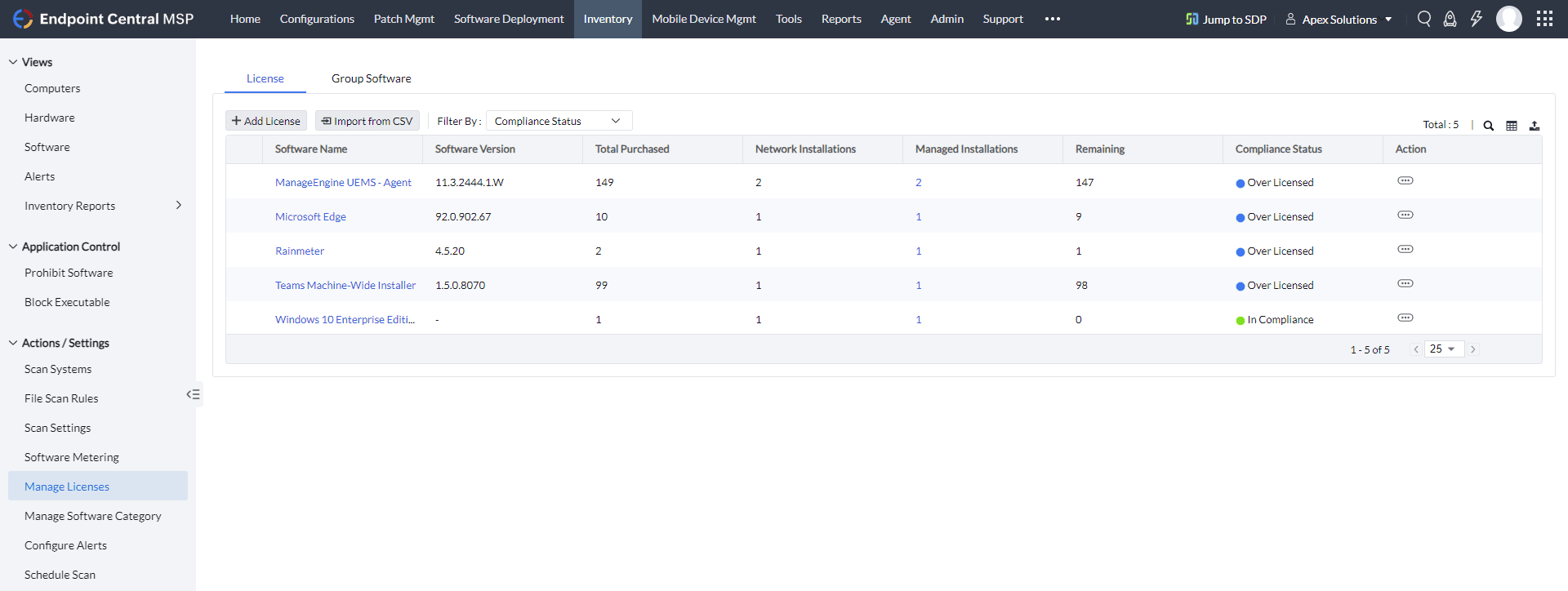
Task: Open action menu for ManageEngine UEMS - Agent
Action: (x=1405, y=180)
